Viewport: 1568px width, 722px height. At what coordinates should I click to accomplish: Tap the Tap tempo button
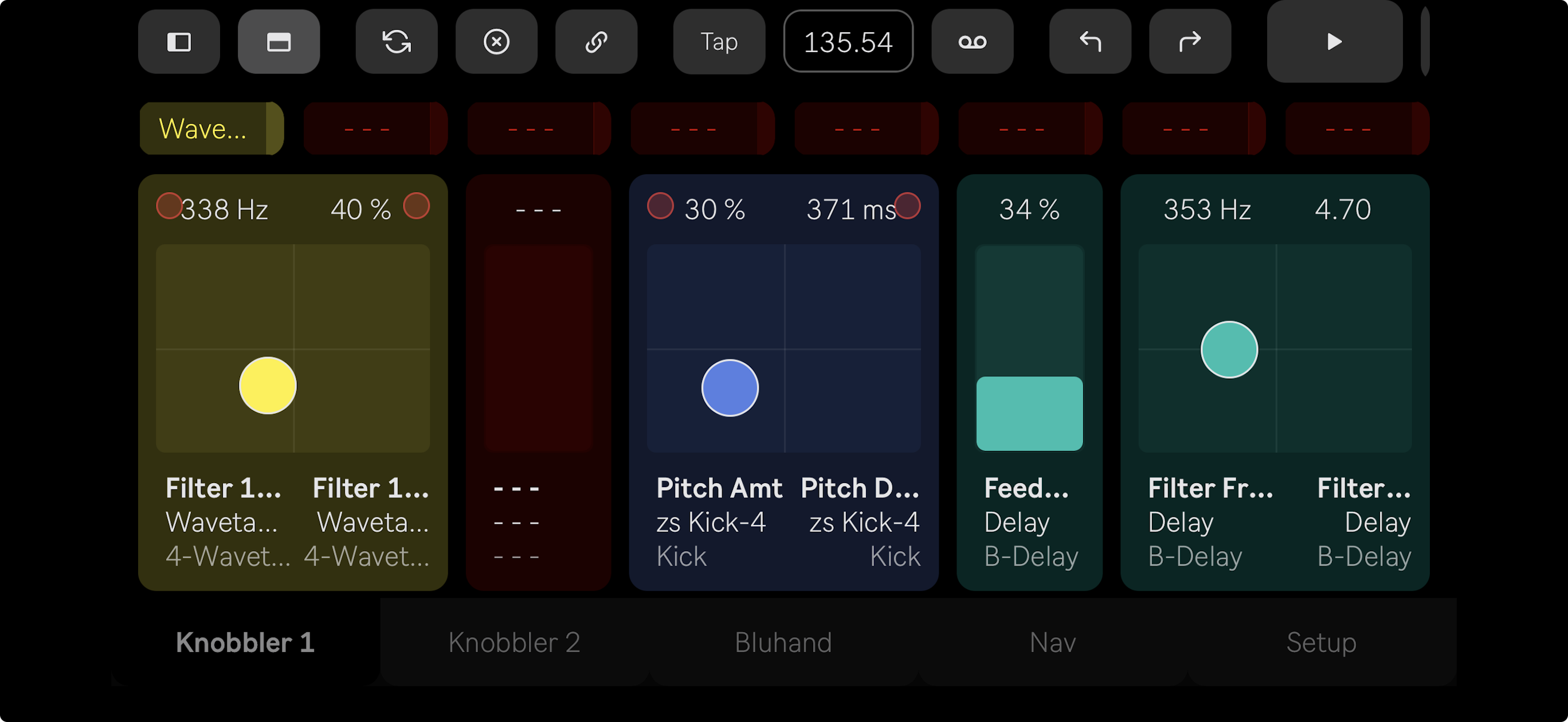(x=718, y=42)
